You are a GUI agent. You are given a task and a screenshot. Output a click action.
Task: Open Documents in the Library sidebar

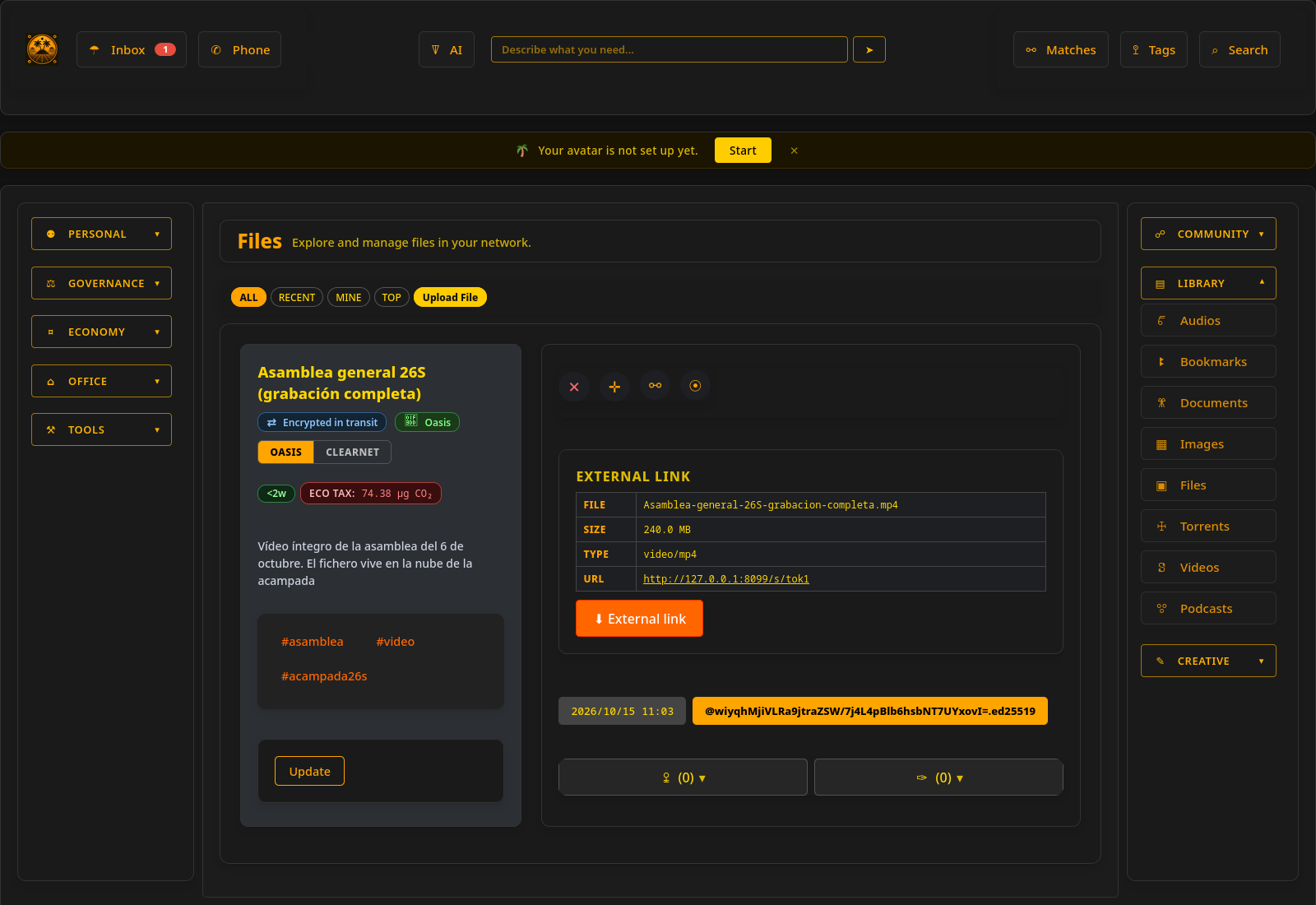pyautogui.click(x=1208, y=402)
